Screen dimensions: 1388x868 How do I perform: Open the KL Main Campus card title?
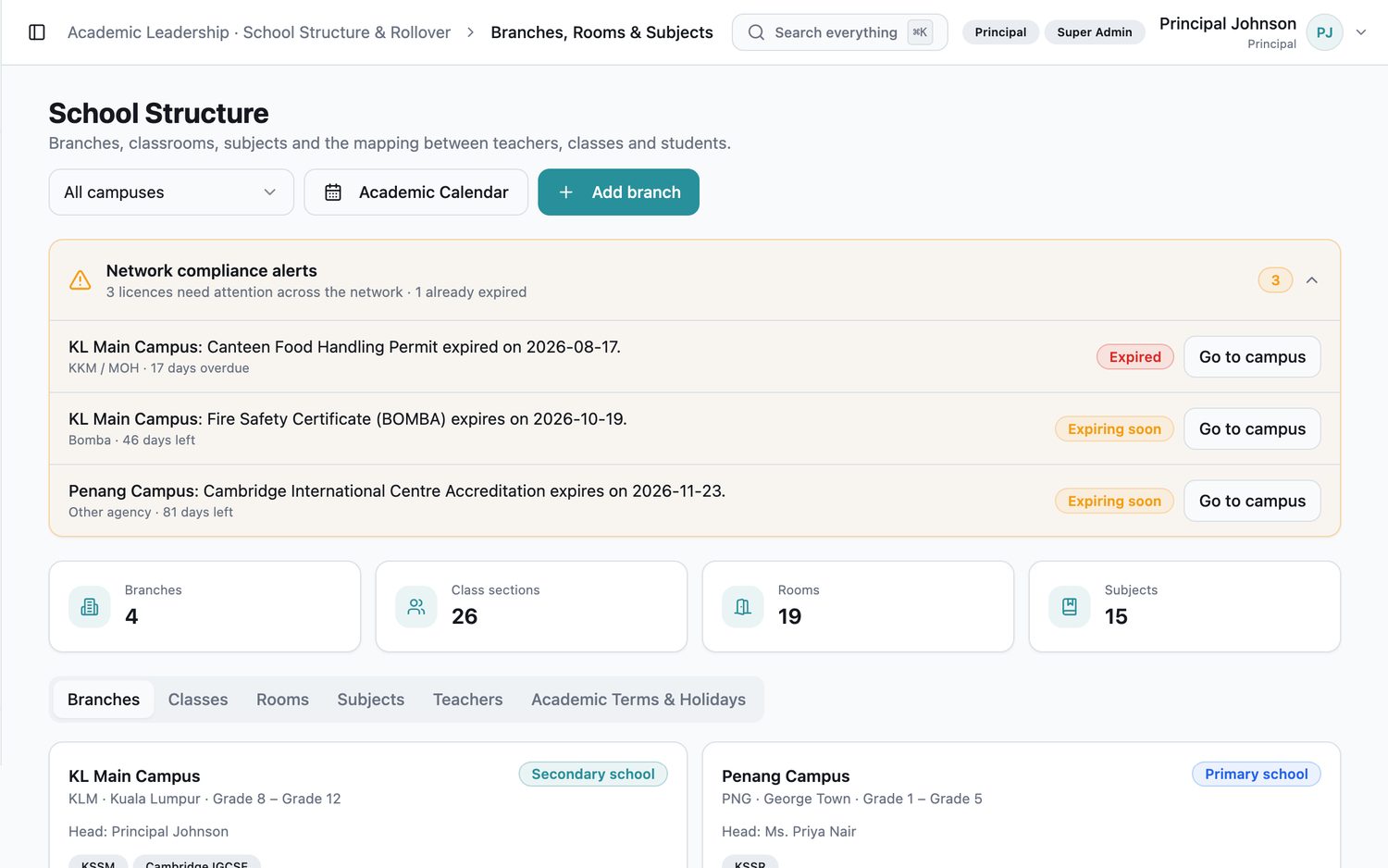click(134, 776)
